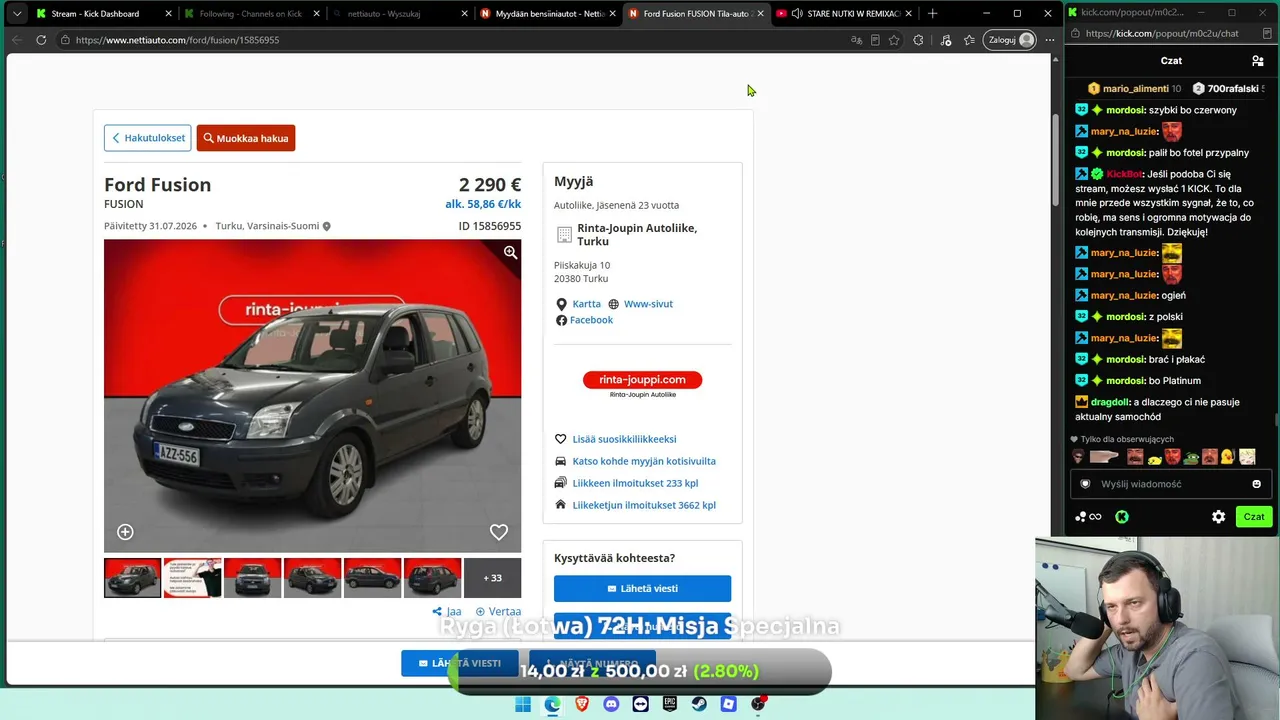
Task: Click the dragdoll username in chat
Action: 1110,402
